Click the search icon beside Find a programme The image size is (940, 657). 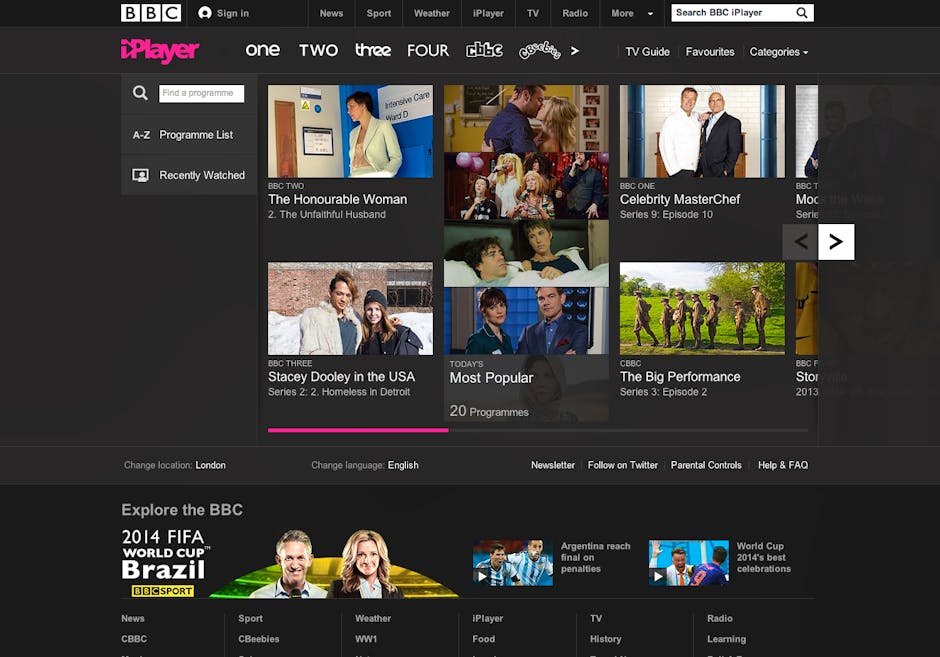tap(140, 93)
